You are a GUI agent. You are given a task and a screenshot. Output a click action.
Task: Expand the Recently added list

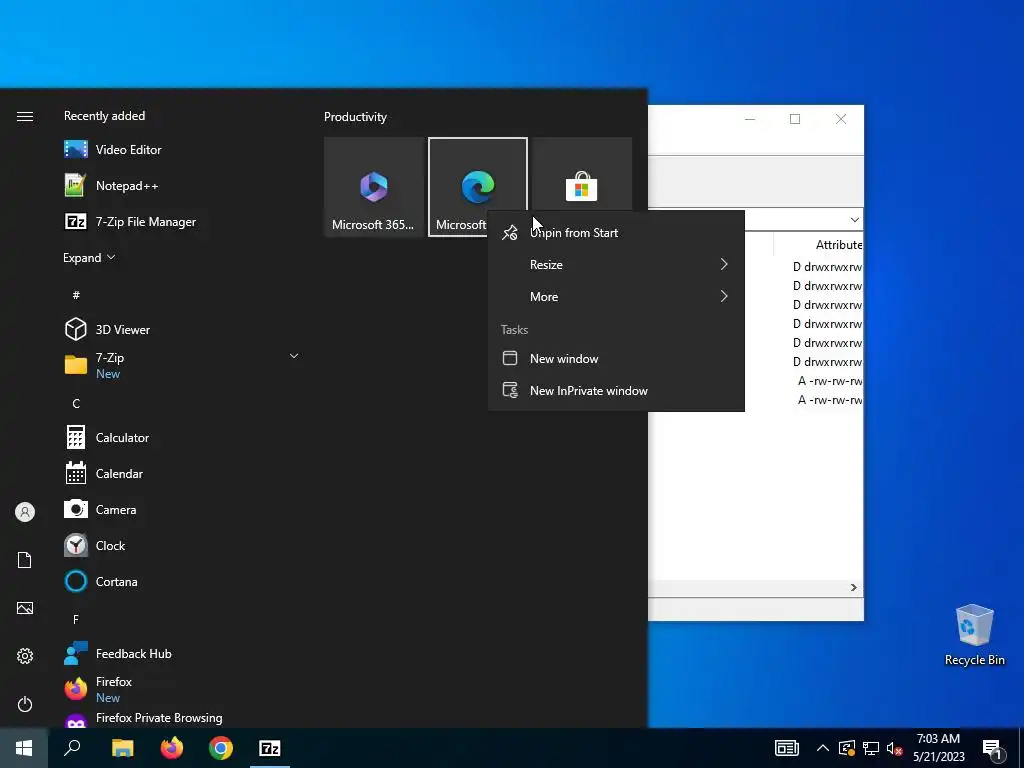coord(89,257)
